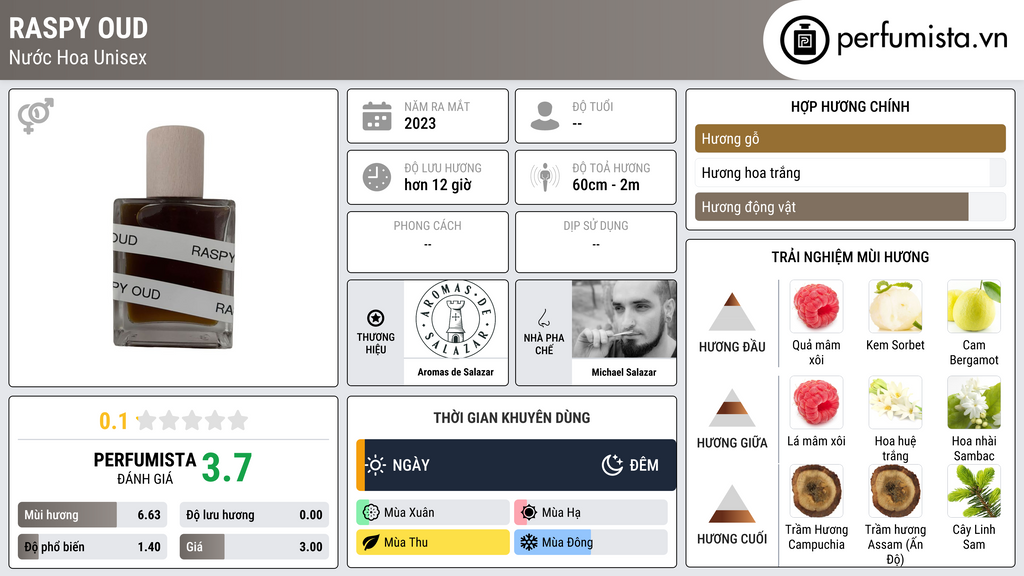Click the Hương hoa trắng accord bar
This screenshot has height=576, width=1024.
850,173
